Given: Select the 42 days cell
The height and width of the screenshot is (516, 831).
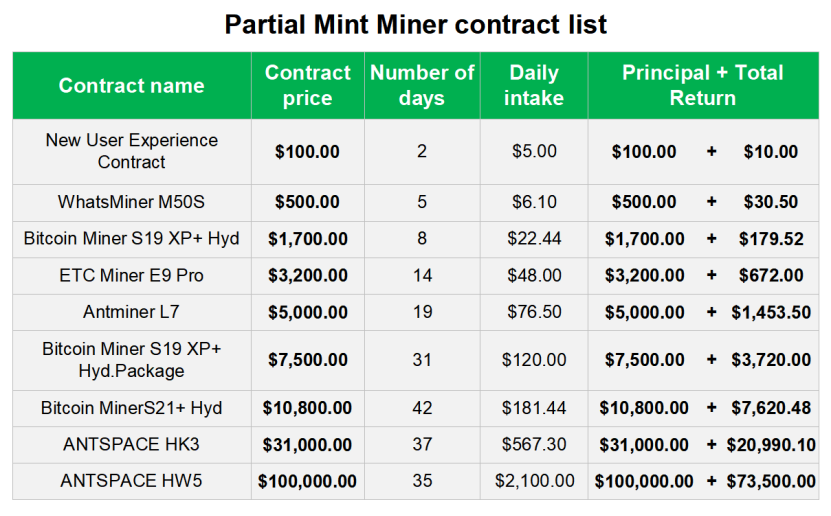Looking at the screenshot, I should click(422, 408).
